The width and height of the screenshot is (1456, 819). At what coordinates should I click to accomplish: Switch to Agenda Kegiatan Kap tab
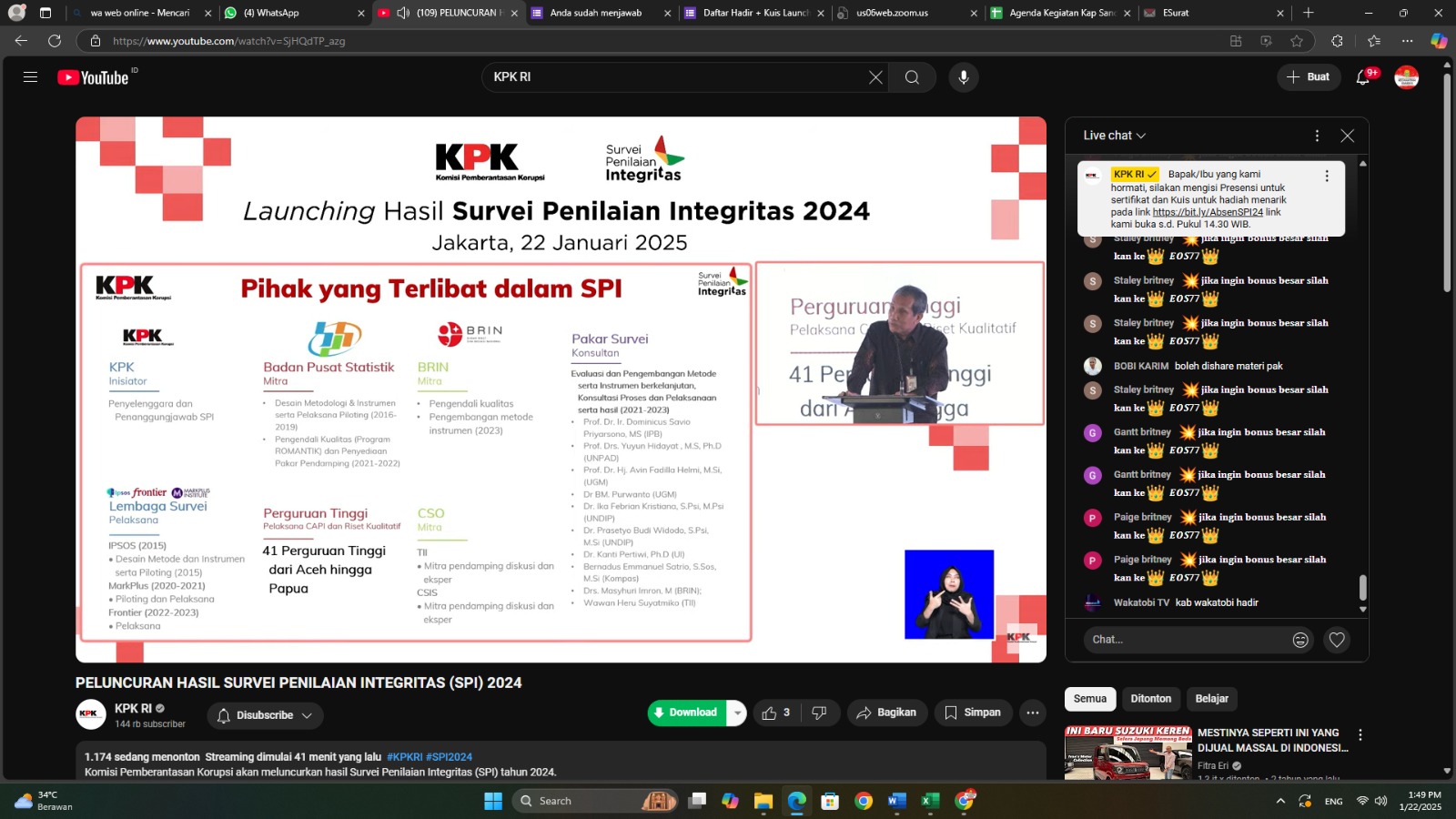pyautogui.click(x=1058, y=13)
